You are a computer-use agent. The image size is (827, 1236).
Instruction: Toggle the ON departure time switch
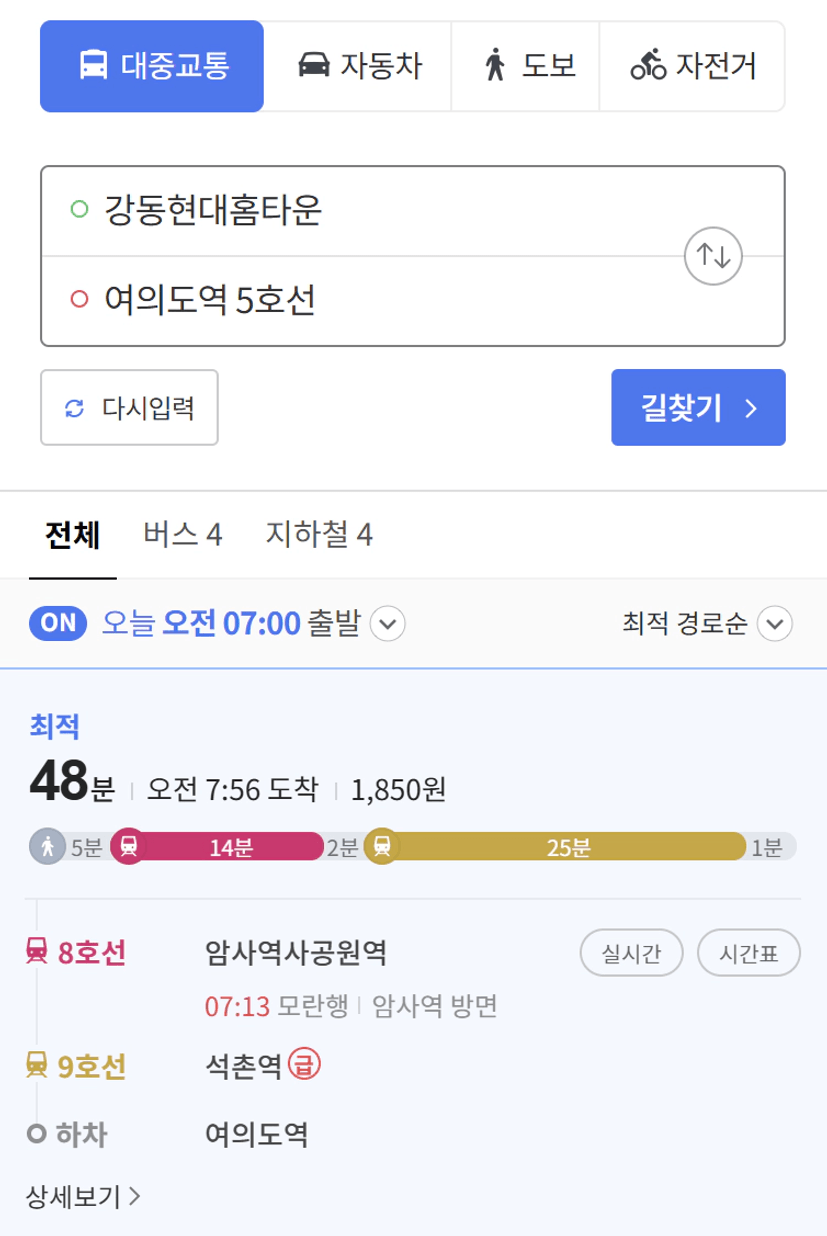59,623
